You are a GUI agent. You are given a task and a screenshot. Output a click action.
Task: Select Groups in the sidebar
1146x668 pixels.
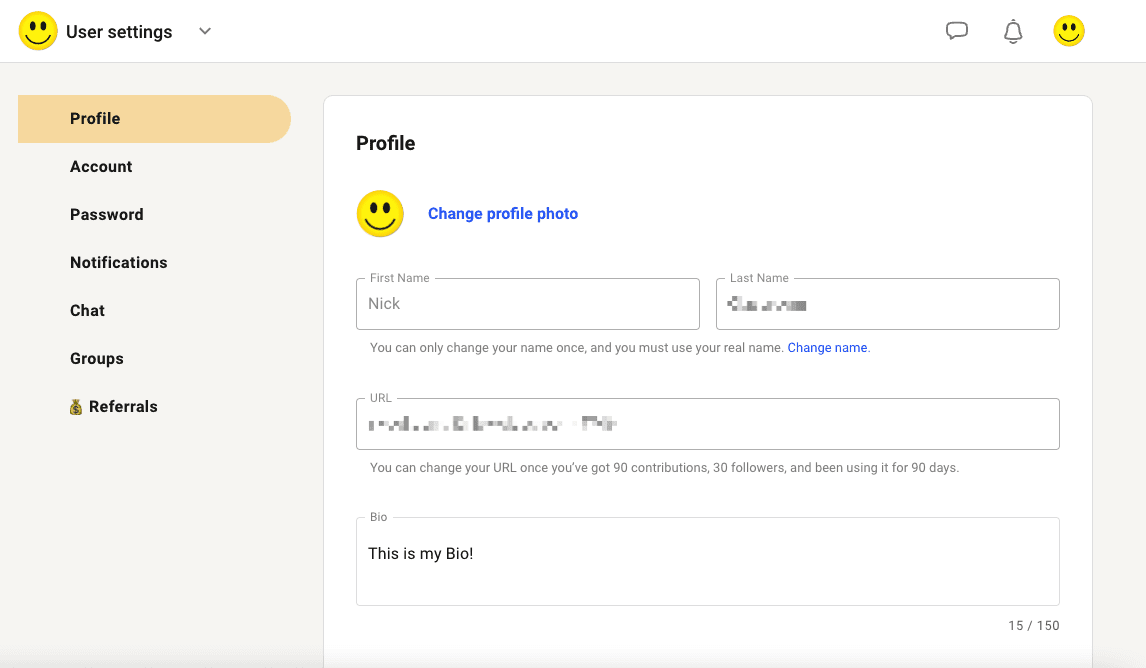(x=97, y=359)
